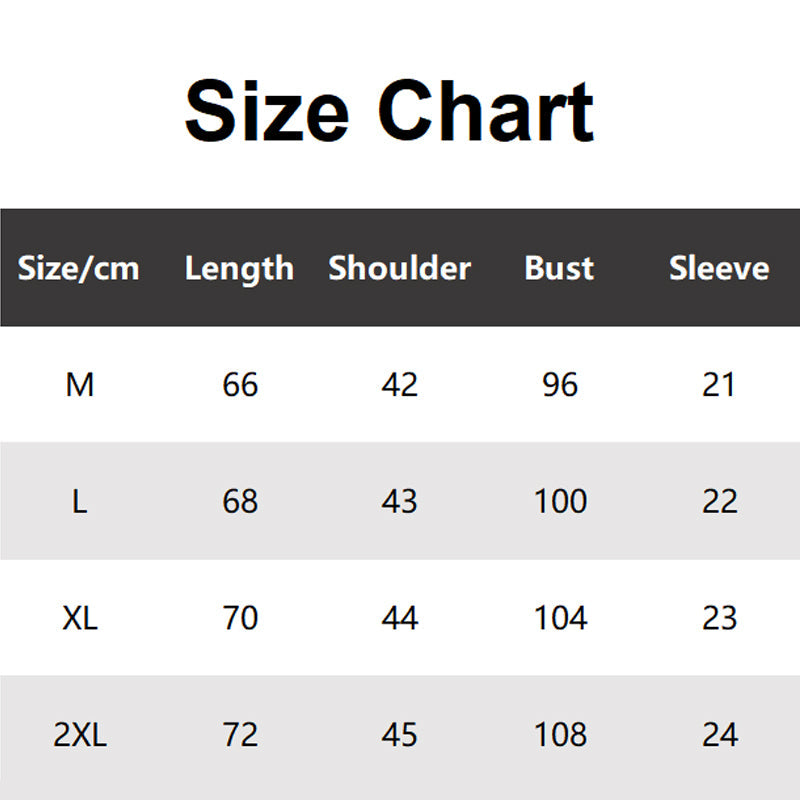This screenshot has height=800, width=800.
Task: Select the sleeve value 22 for L
Action: tap(720, 501)
